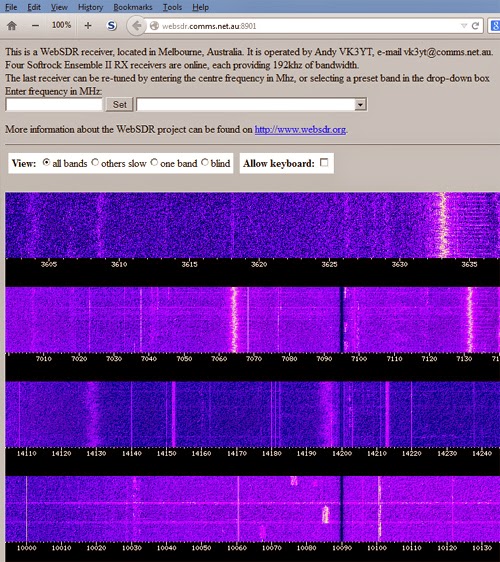Click the 10060 frequency scale label

237,548
